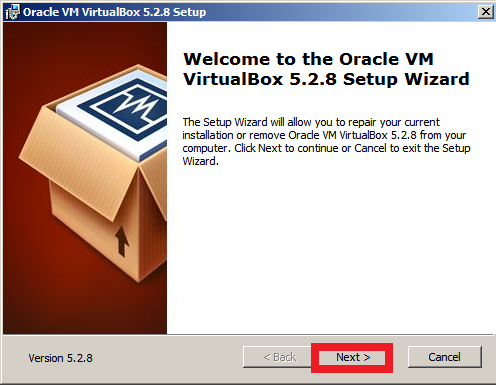
Task: Click the empty white area below the description
Action: tap(329, 250)
